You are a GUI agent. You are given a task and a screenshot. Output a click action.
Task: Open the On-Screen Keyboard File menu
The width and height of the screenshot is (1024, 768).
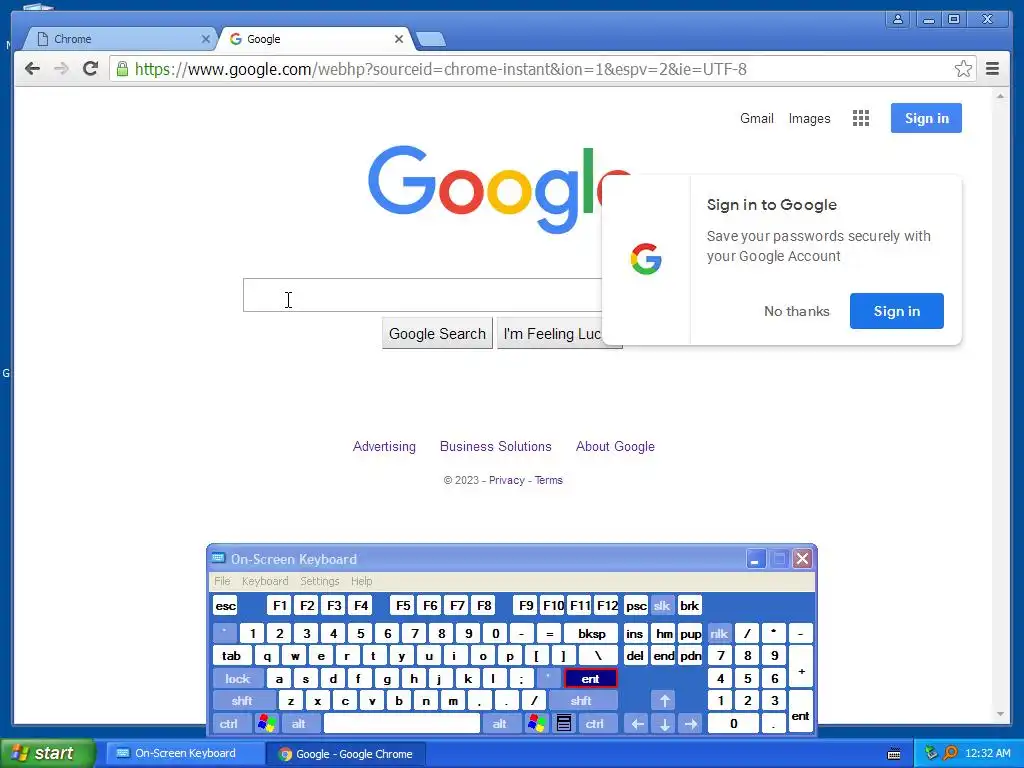pos(222,581)
